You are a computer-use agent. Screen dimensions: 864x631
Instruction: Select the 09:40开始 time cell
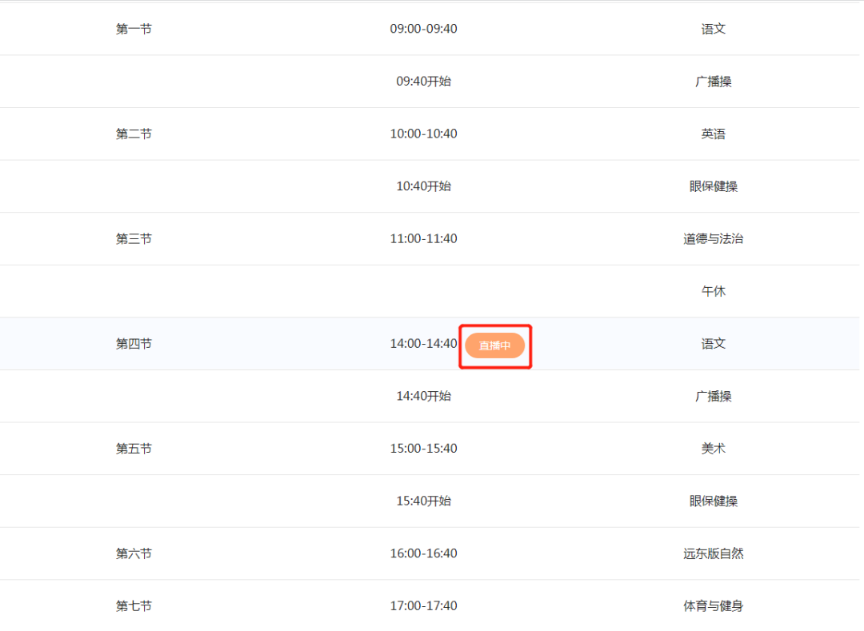(423, 82)
